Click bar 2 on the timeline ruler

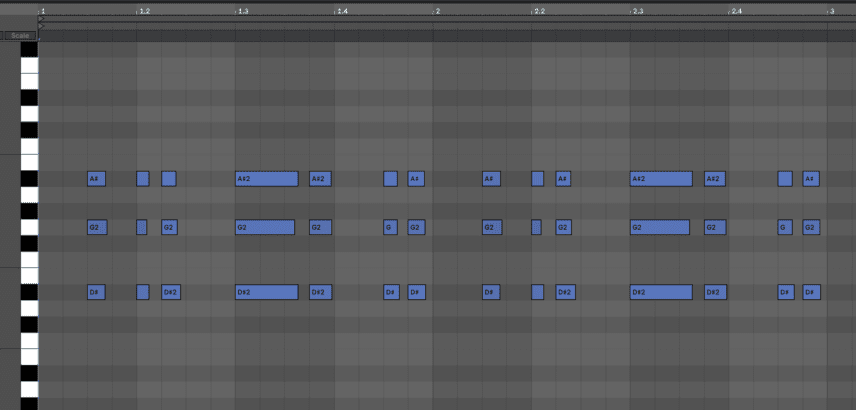point(437,11)
